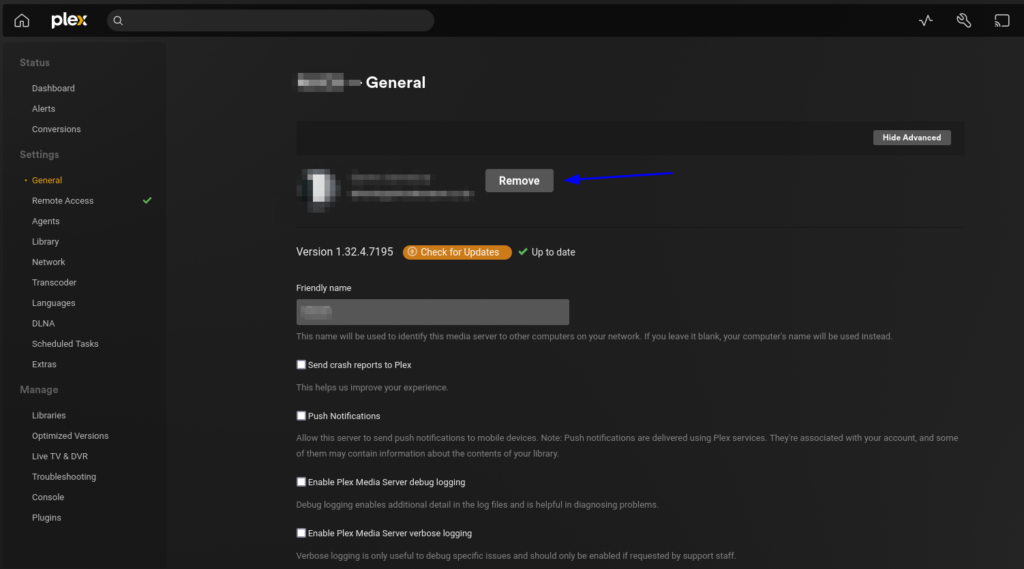Go to Plex home via house icon
The image size is (1024, 569).
(x=22, y=20)
